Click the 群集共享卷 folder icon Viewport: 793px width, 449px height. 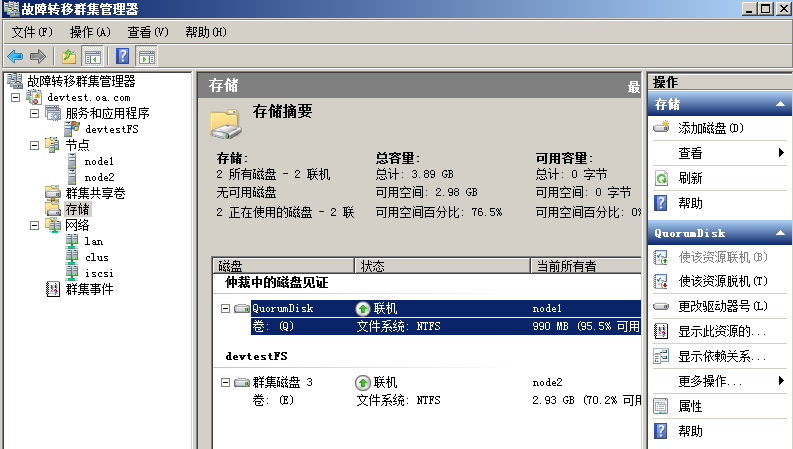tap(53, 193)
